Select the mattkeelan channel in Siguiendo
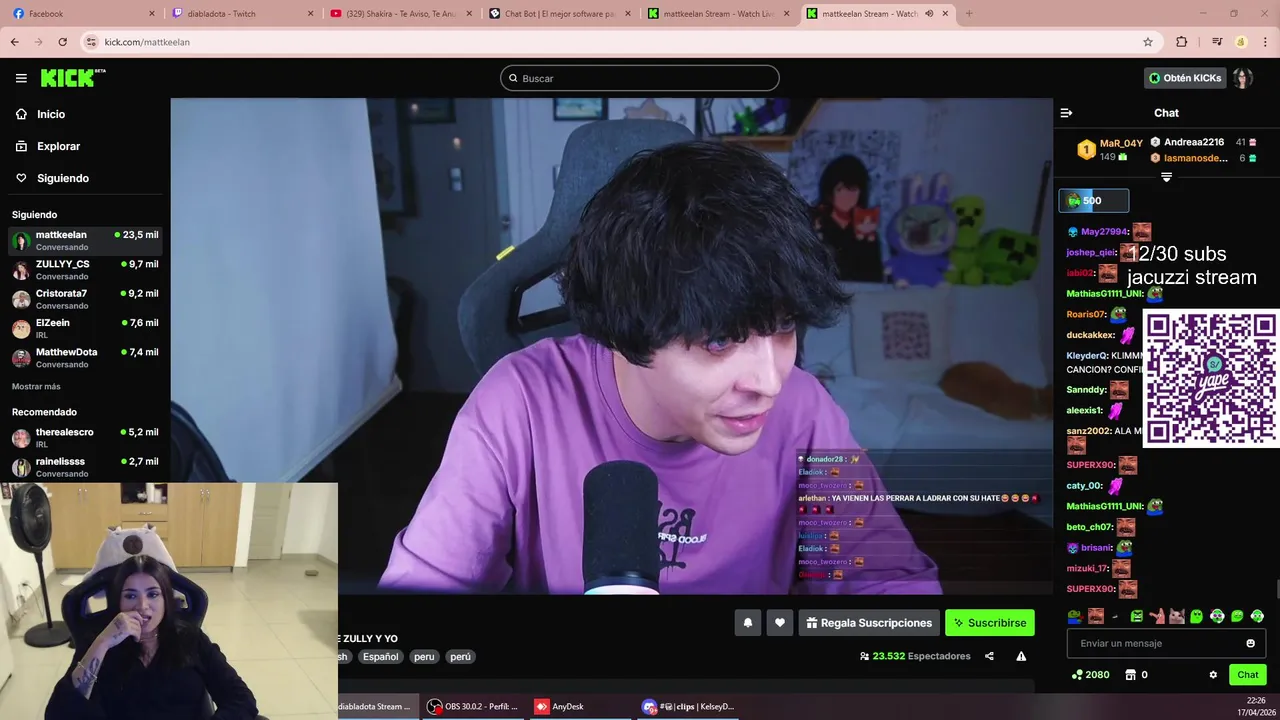Screen dimensions: 1280x720 [x=85, y=240]
